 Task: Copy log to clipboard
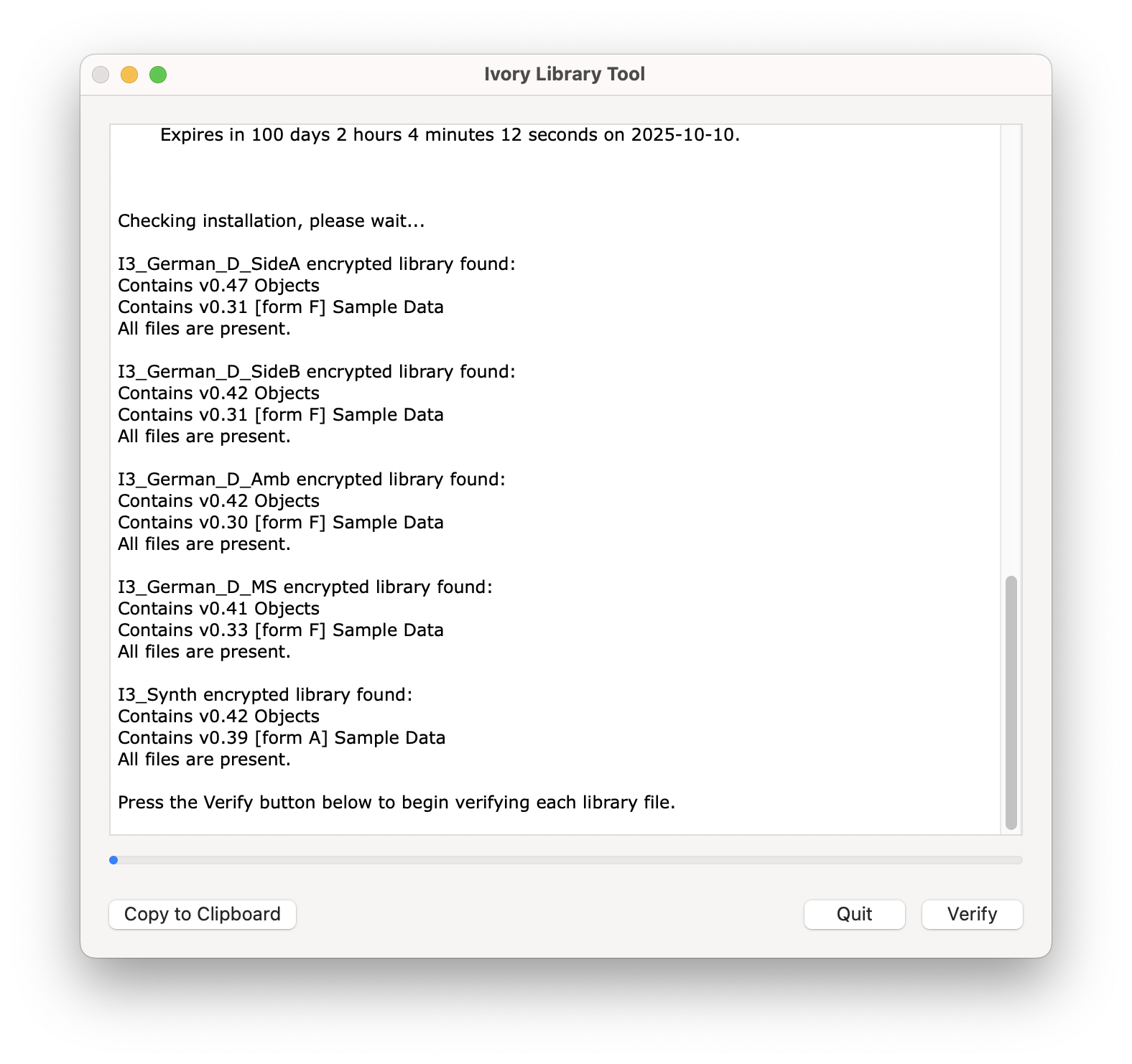pyautogui.click(x=203, y=914)
